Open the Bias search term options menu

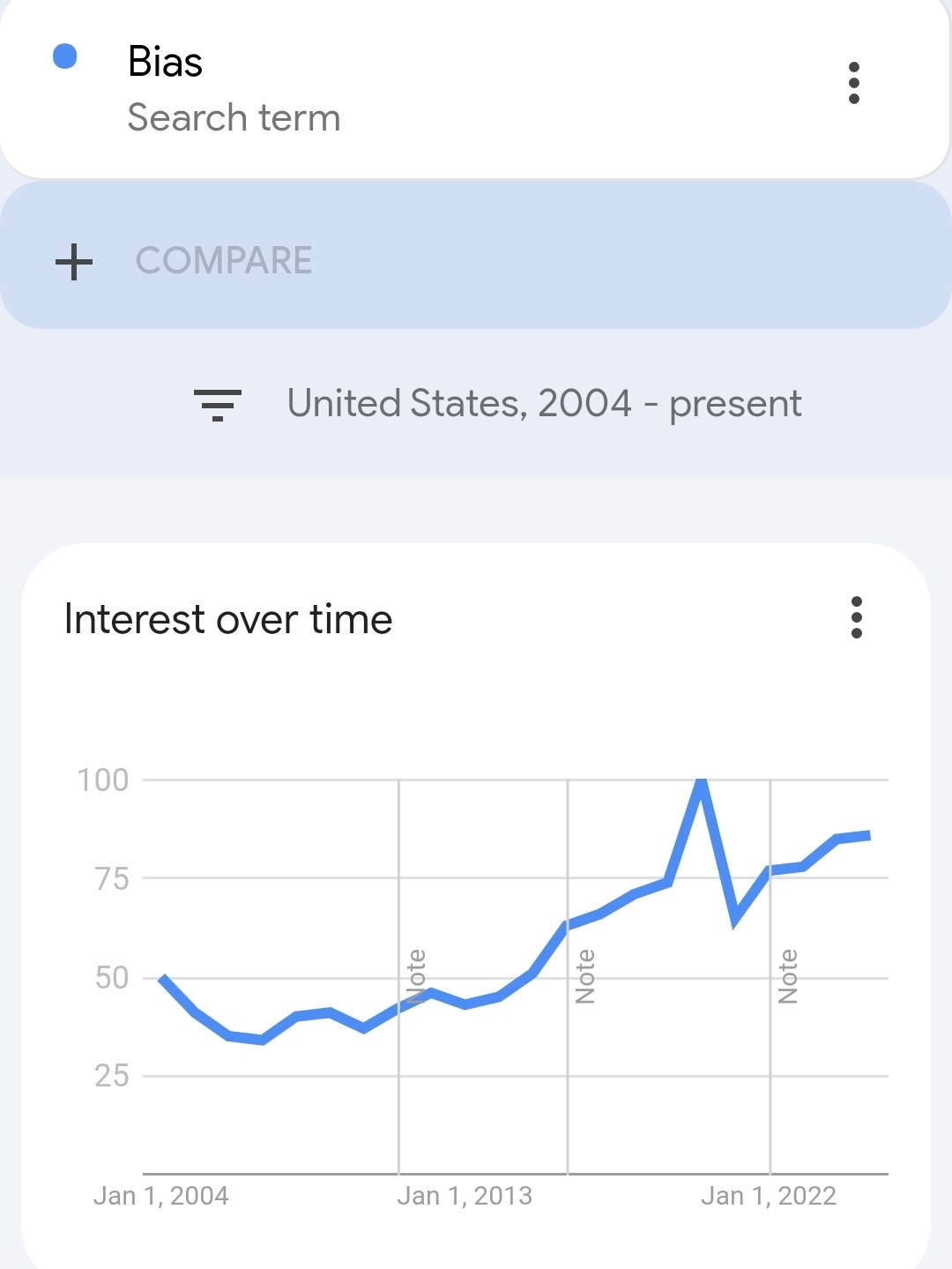pos(853,83)
